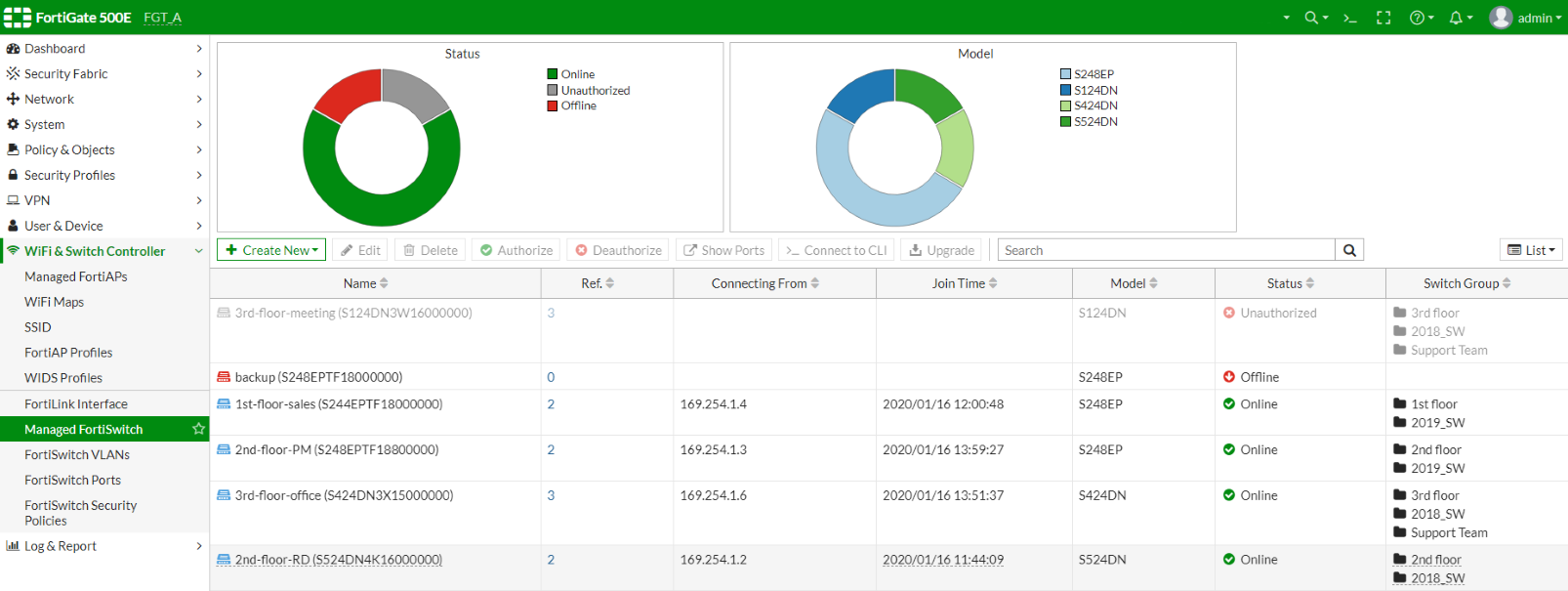Click the Ref. value 0 for backup
Image resolution: width=1568 pixels, height=591 pixels.
pos(551,377)
